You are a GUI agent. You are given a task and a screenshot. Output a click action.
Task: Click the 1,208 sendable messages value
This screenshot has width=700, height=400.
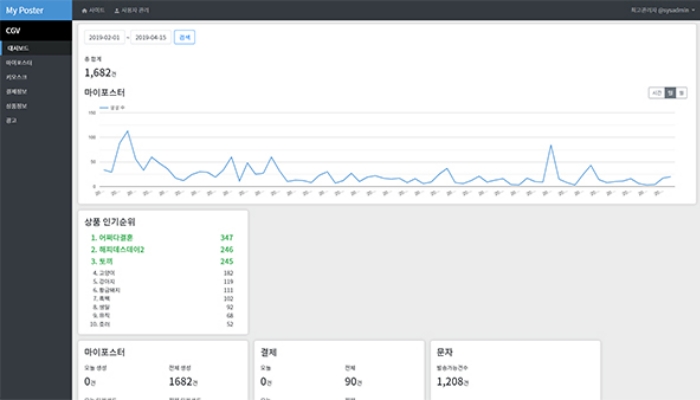click(452, 382)
